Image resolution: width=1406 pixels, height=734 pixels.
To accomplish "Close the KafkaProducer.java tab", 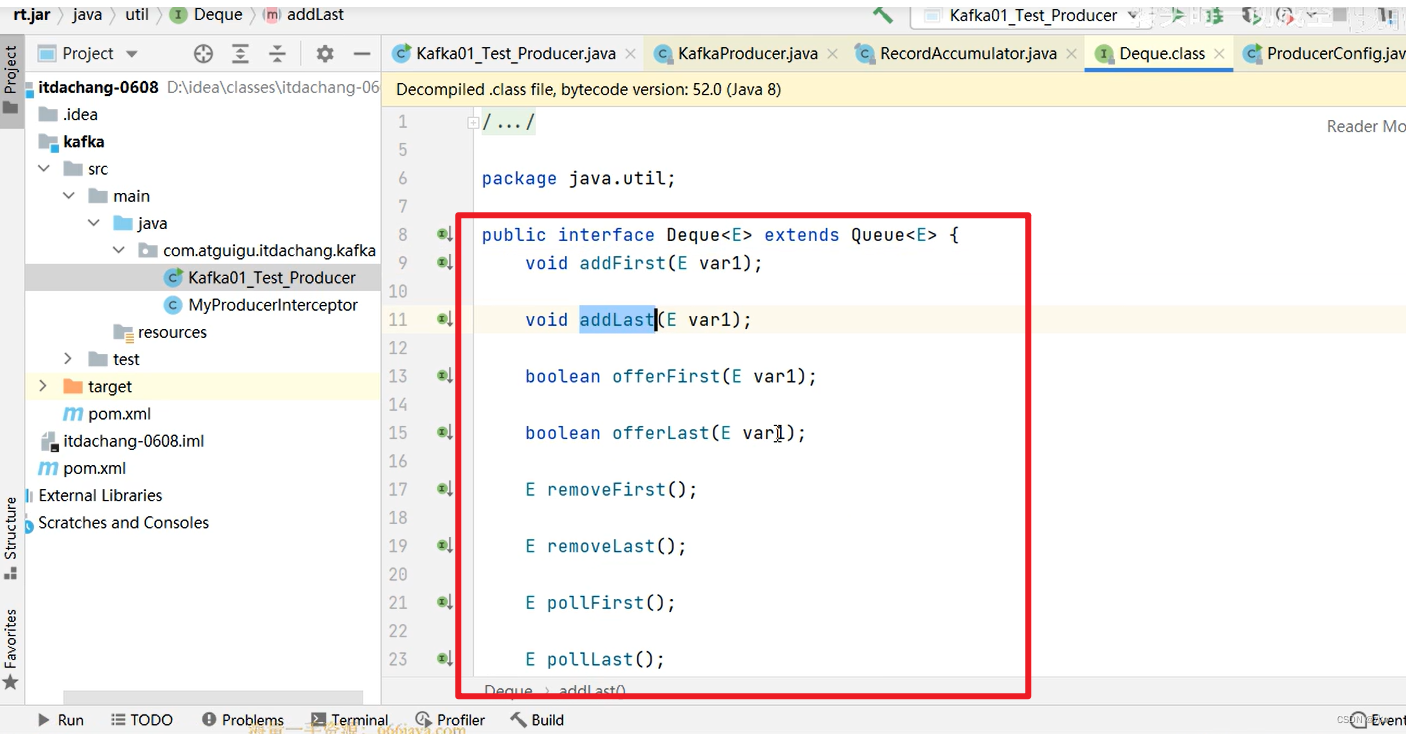I will pos(833,54).
